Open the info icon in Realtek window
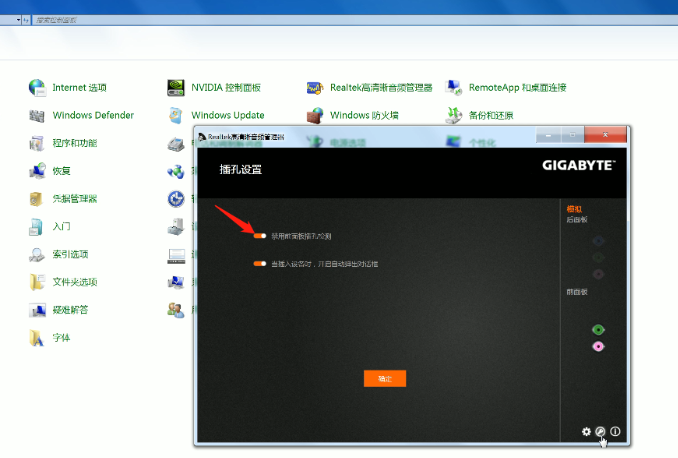 click(615, 432)
